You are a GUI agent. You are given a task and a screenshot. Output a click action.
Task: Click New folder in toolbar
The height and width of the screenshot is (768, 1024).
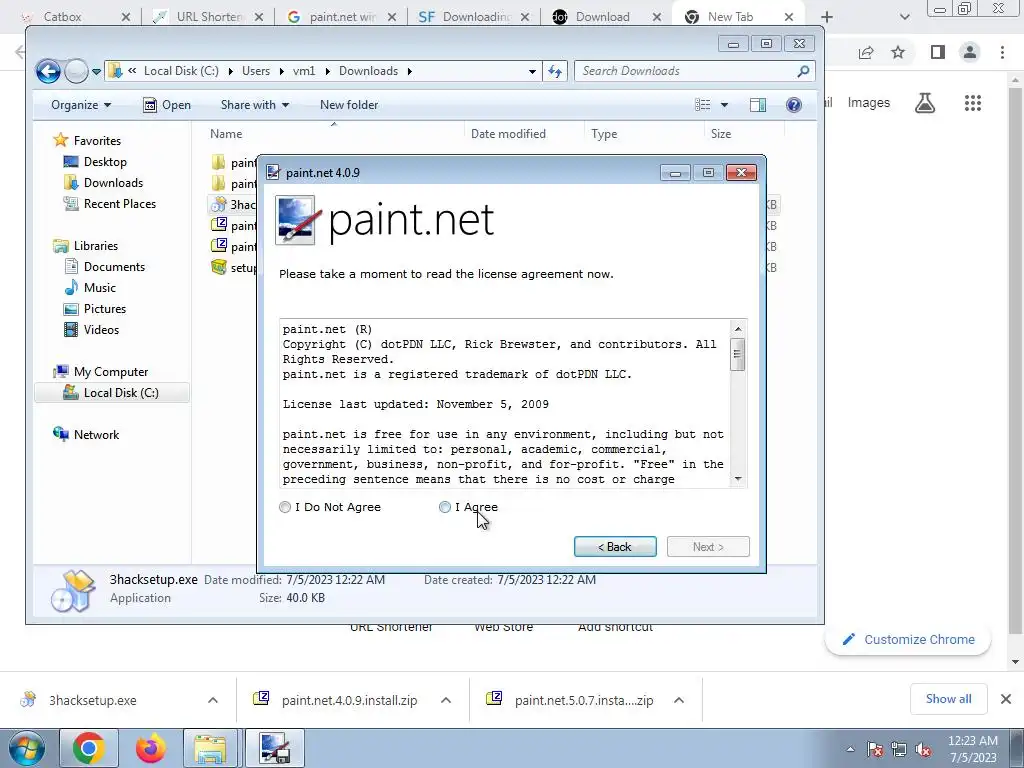(349, 104)
